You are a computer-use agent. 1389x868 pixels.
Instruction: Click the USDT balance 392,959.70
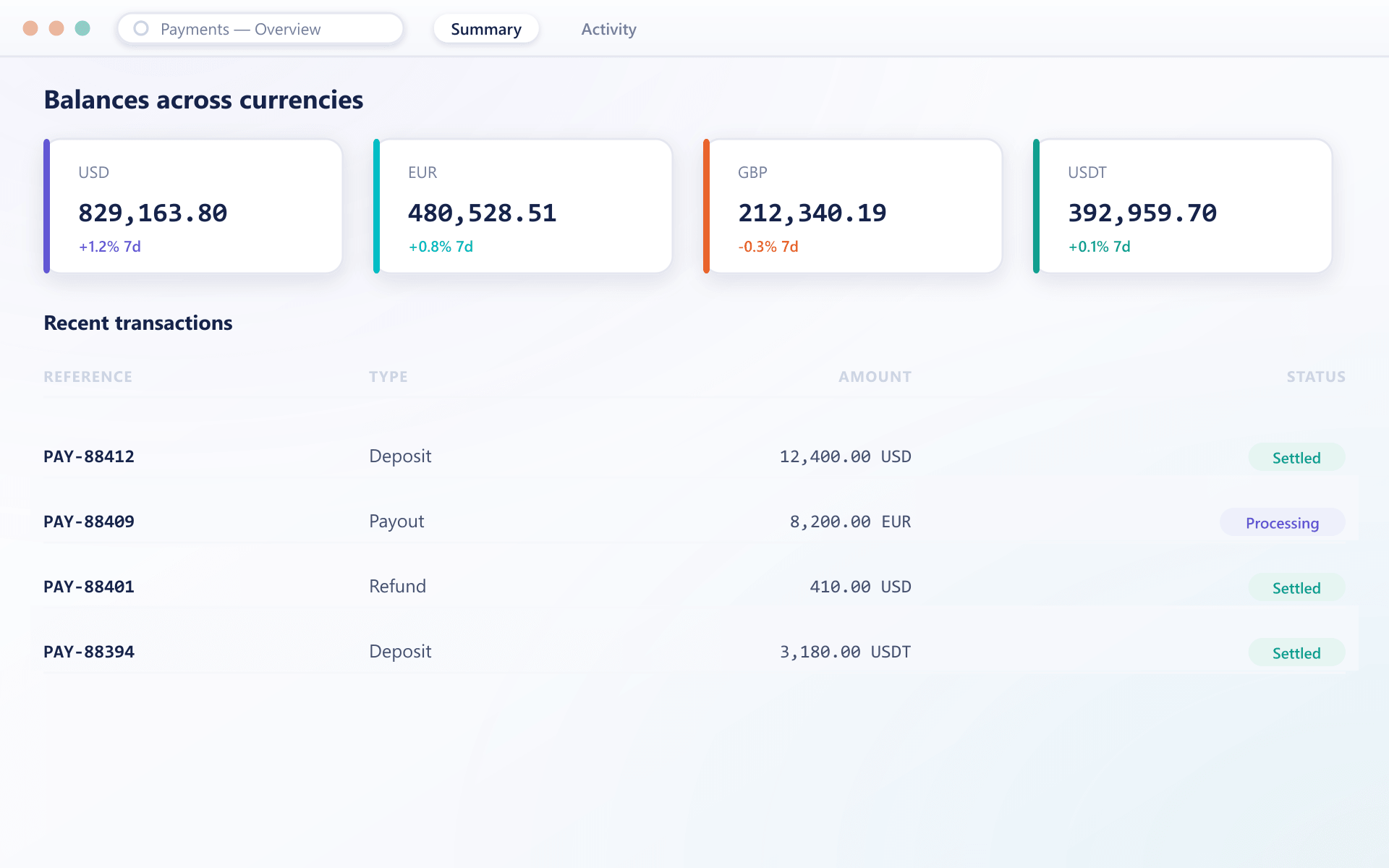click(1142, 213)
